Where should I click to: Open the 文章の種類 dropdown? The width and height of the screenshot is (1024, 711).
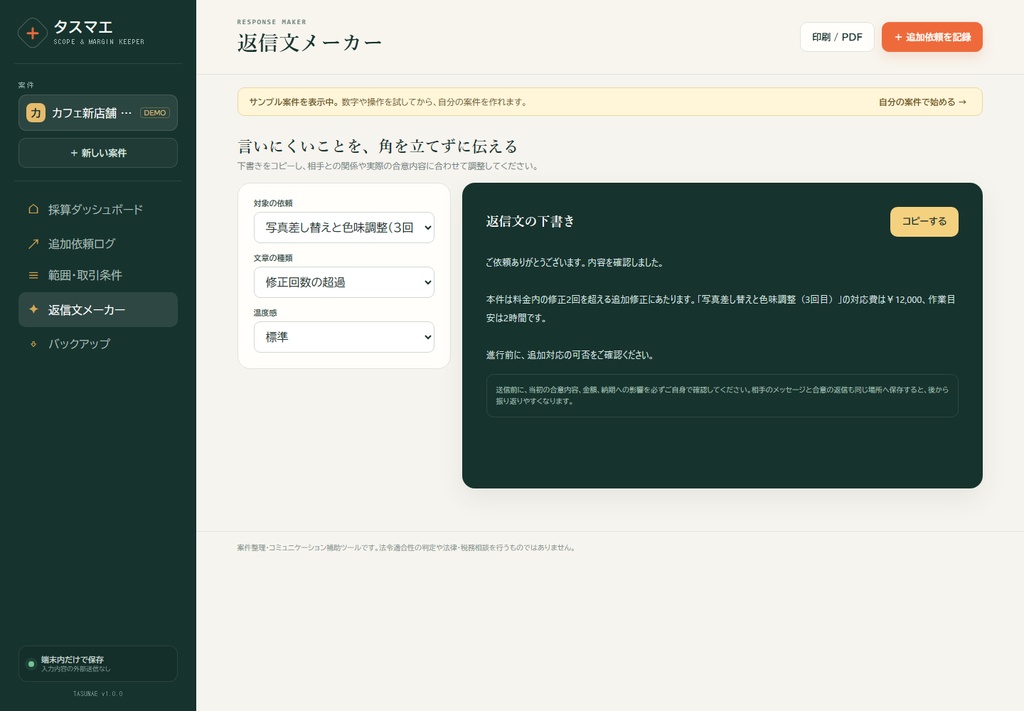[344, 282]
